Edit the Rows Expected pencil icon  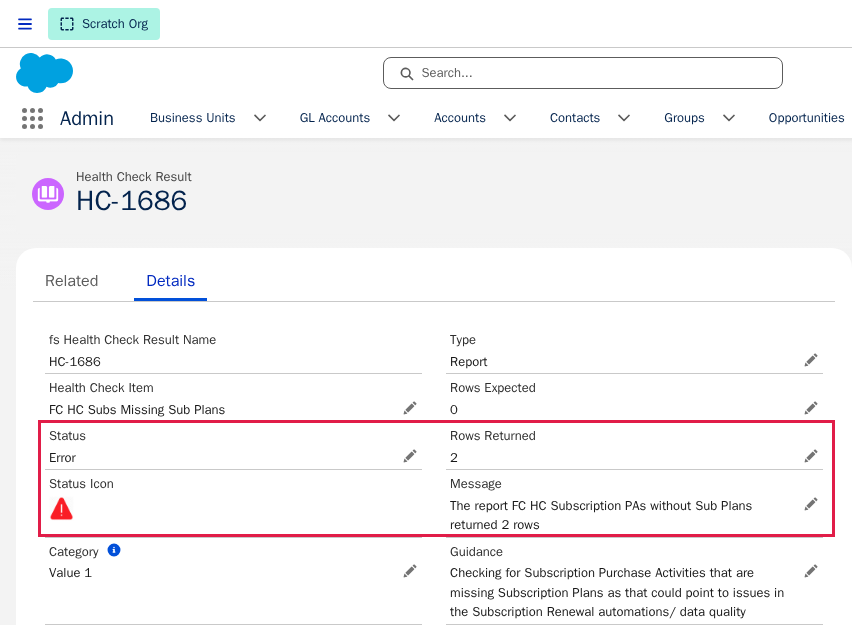click(x=811, y=408)
